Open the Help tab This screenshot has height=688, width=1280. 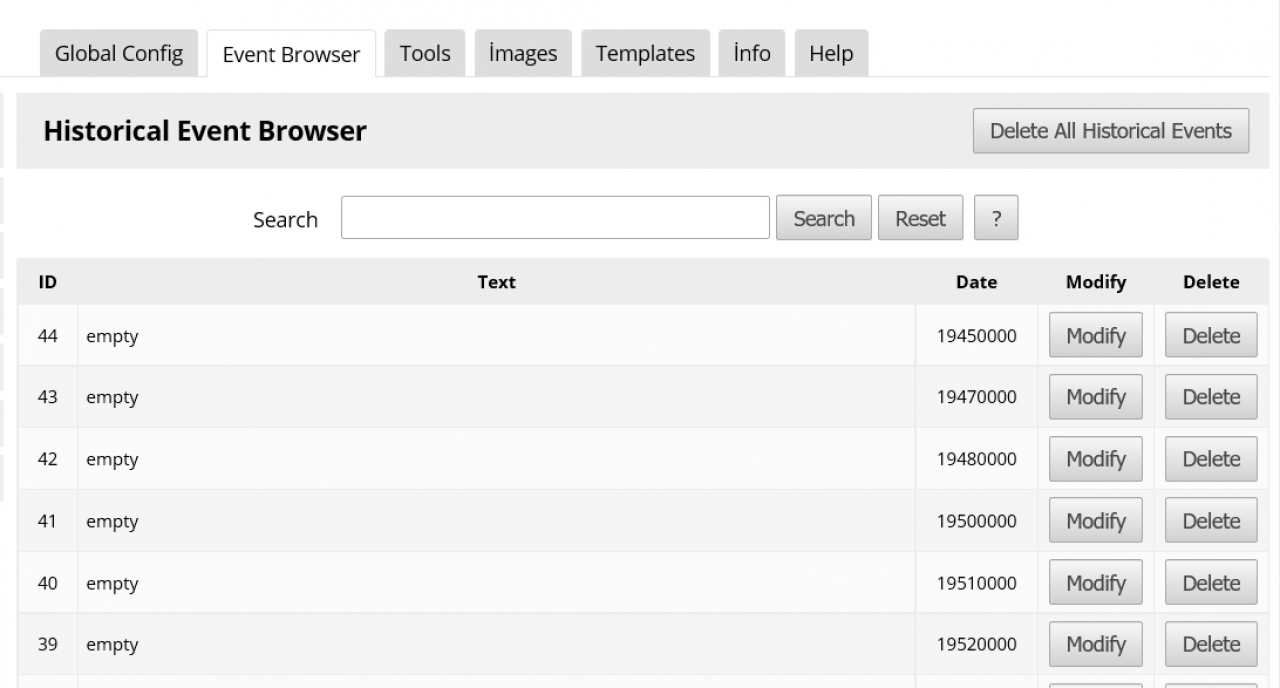831,54
